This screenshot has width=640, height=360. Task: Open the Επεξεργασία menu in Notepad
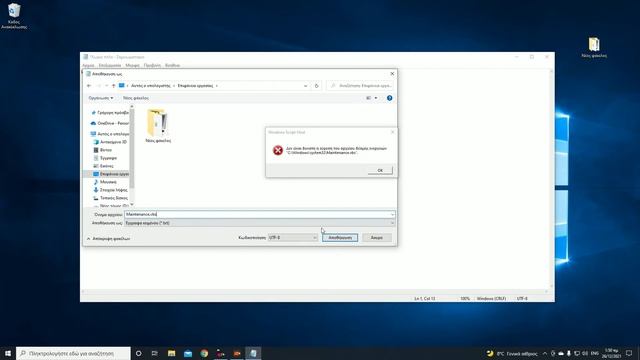coord(110,65)
